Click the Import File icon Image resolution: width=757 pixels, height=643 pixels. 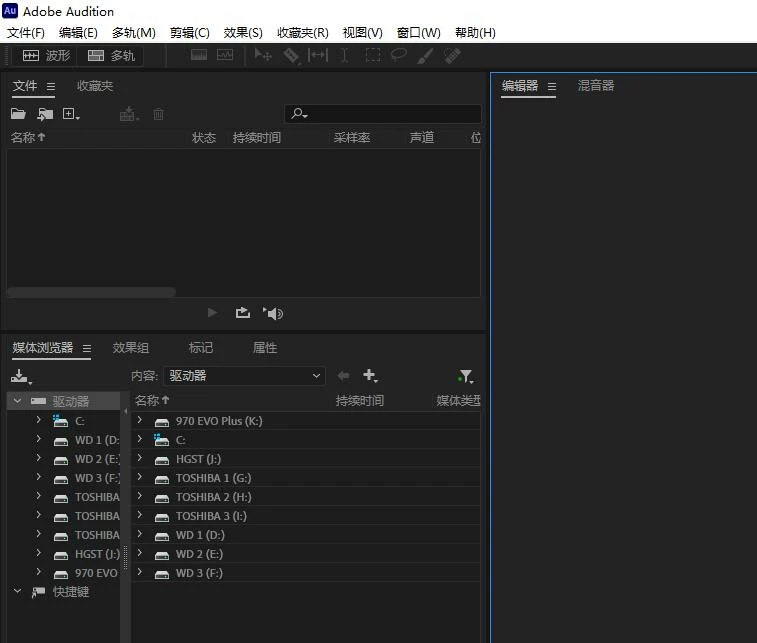click(45, 114)
